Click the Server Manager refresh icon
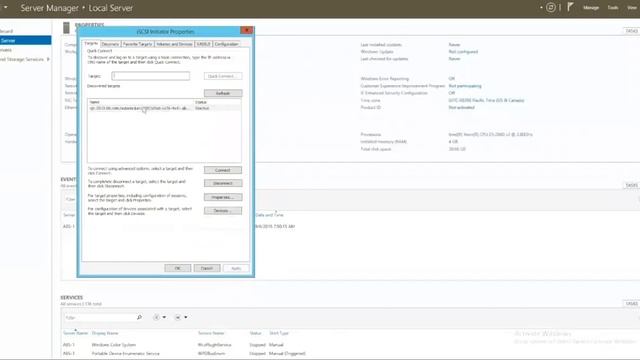640x360 pixels. 551,7
